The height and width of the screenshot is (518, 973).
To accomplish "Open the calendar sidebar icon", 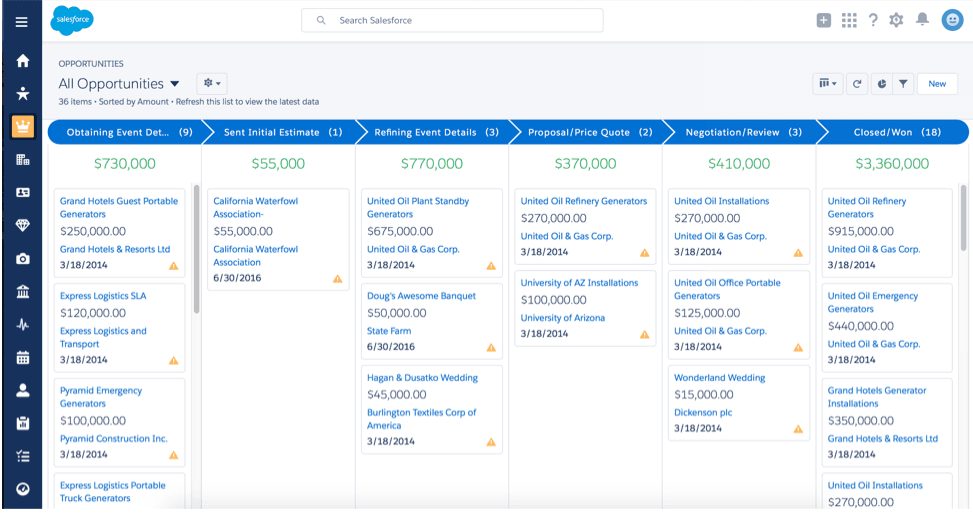I will pyautogui.click(x=22, y=357).
